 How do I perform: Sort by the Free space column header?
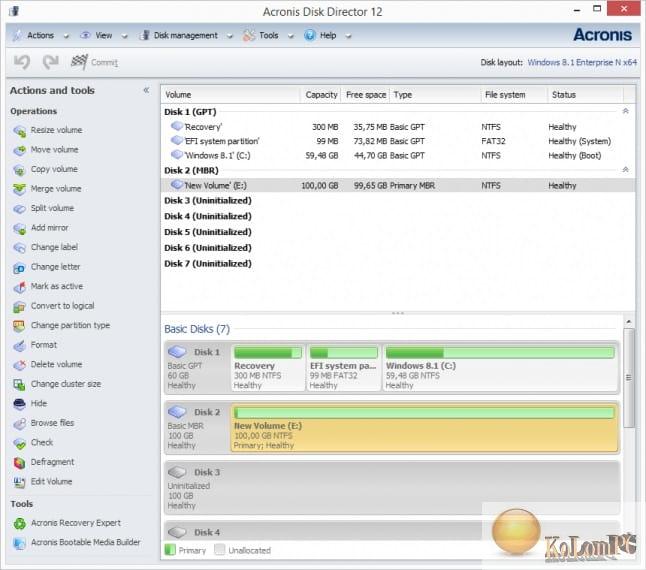[366, 95]
